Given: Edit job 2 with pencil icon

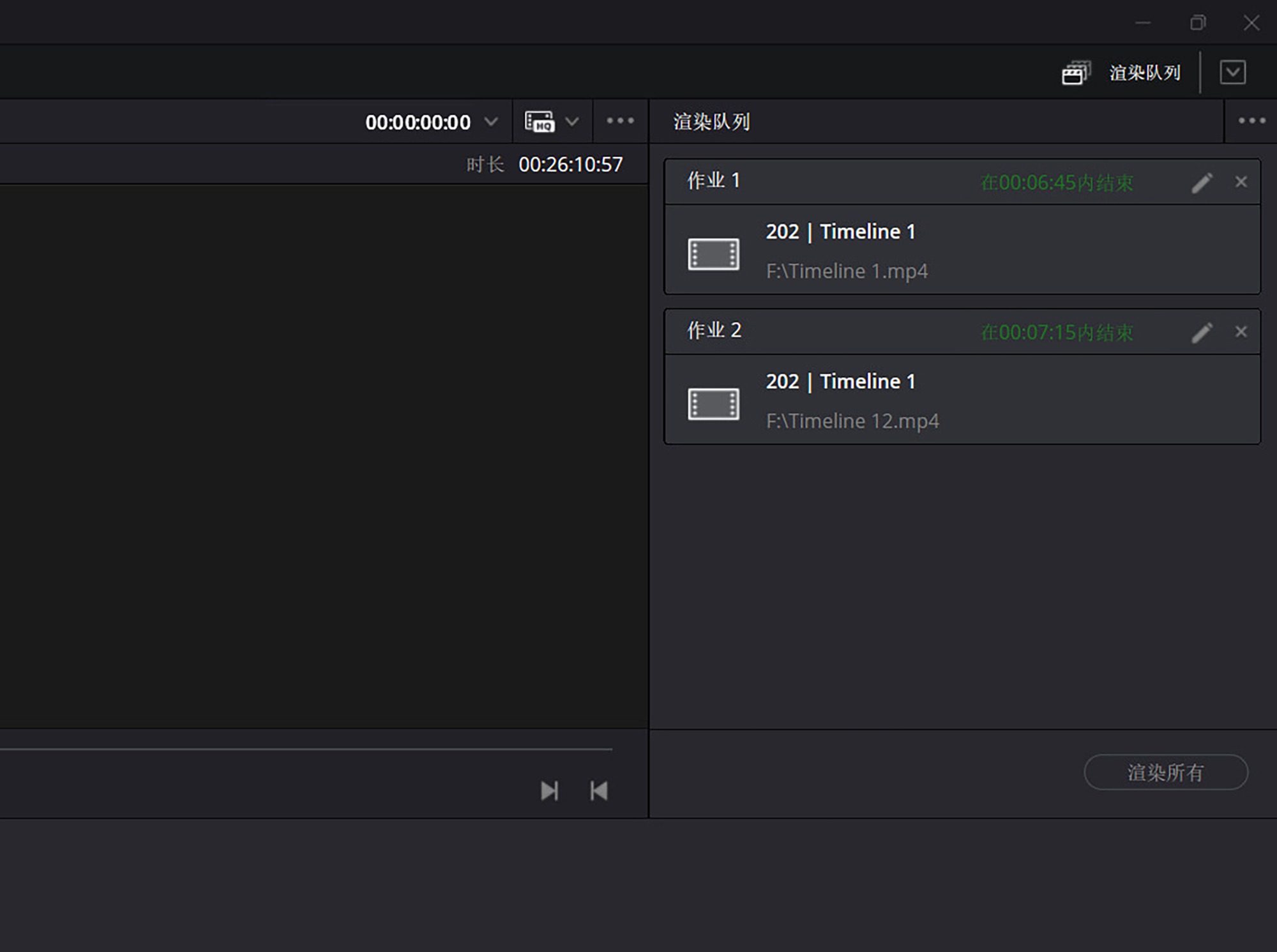Looking at the screenshot, I should 1202,333.
